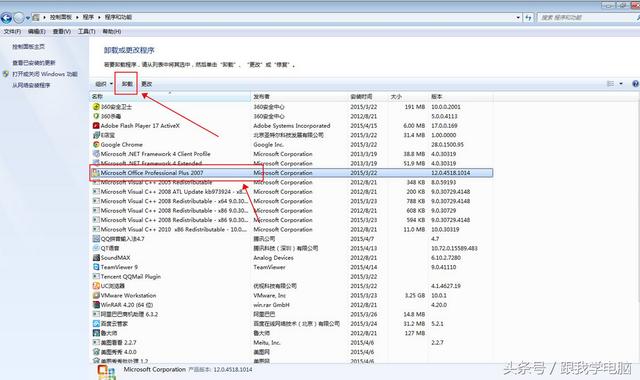Click the Google Chrome icon in list
Screen dimensions: 640x380
[96, 144]
